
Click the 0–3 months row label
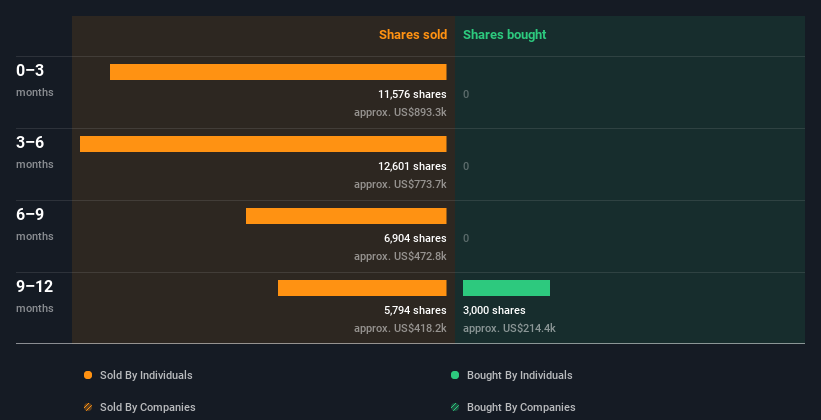coord(35,80)
